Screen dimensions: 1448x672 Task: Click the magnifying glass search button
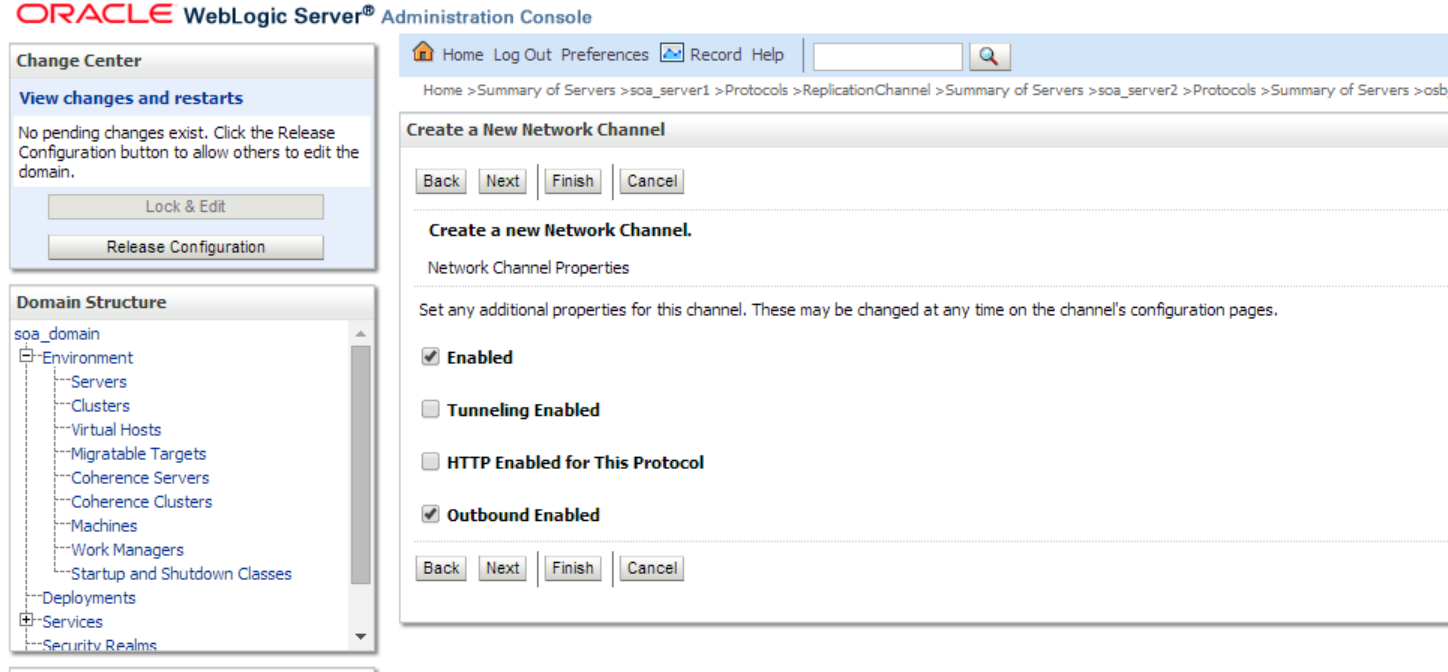click(x=989, y=56)
